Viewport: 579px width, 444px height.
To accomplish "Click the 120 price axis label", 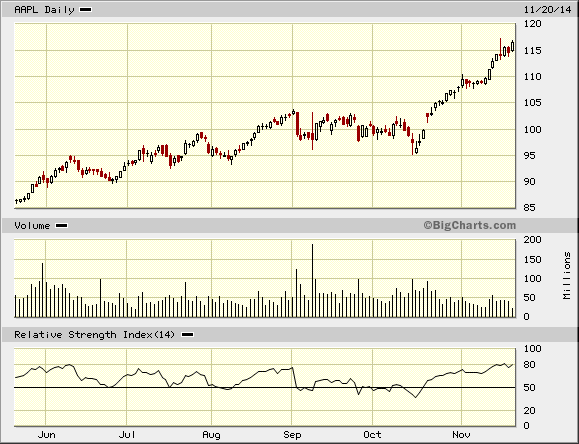I will pos(532,24).
